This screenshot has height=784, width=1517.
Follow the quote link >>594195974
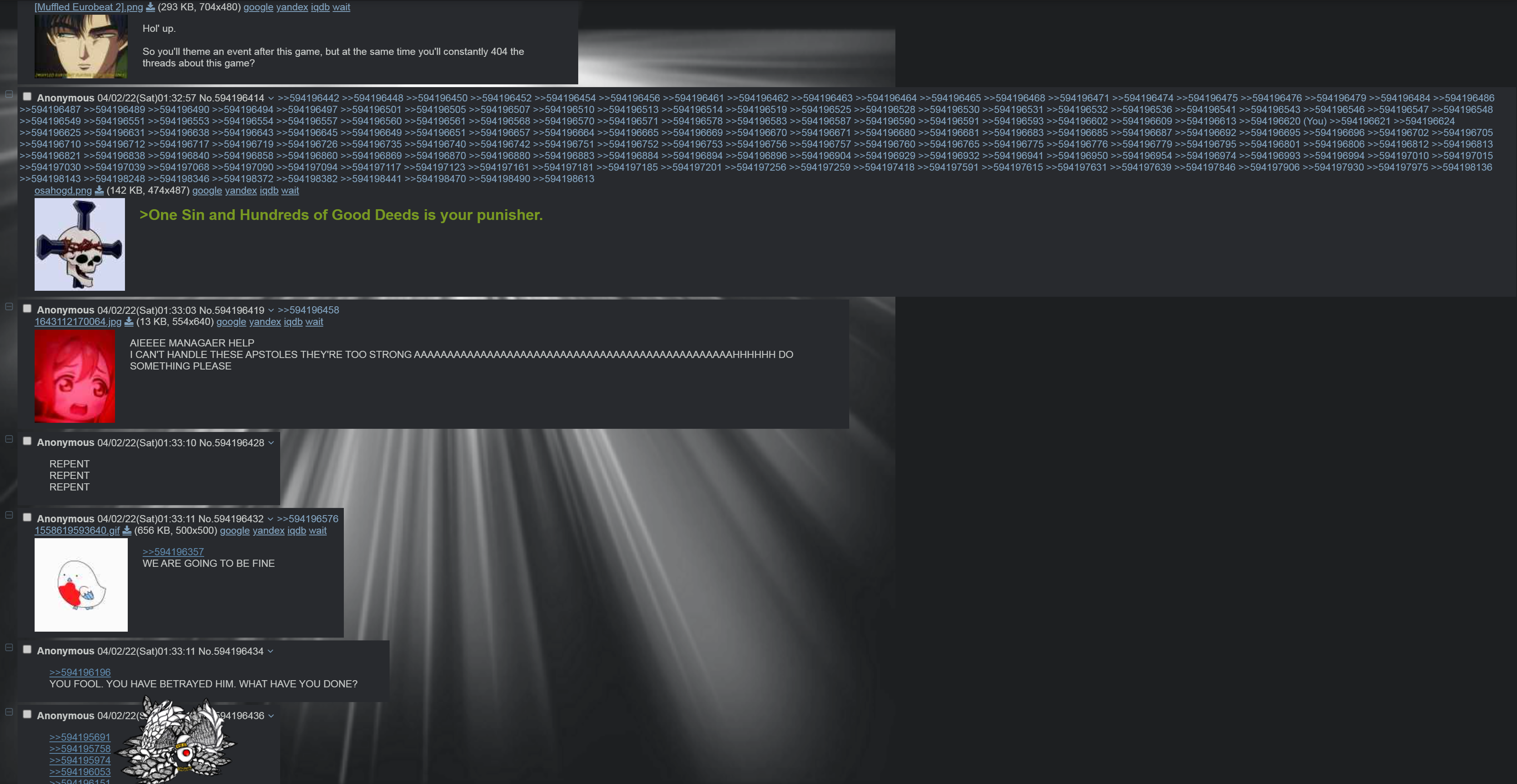click(80, 761)
